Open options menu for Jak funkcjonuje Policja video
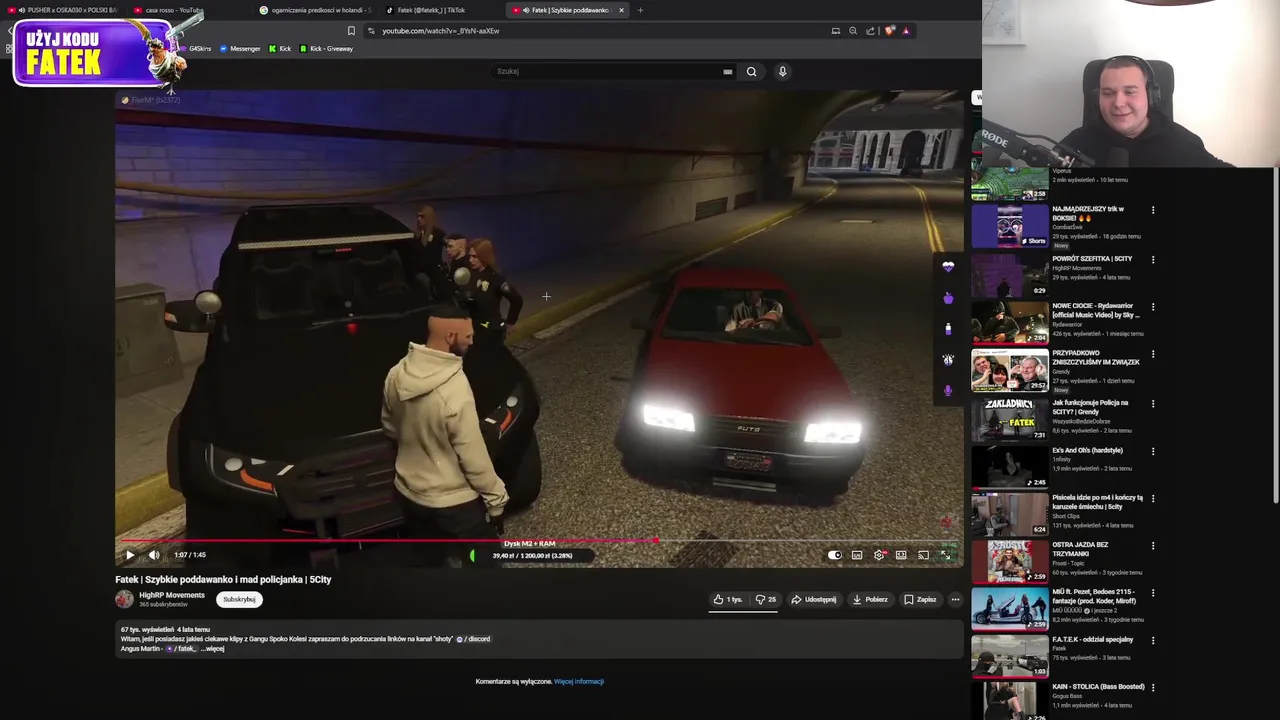This screenshot has width=1280, height=720. pos(1153,403)
